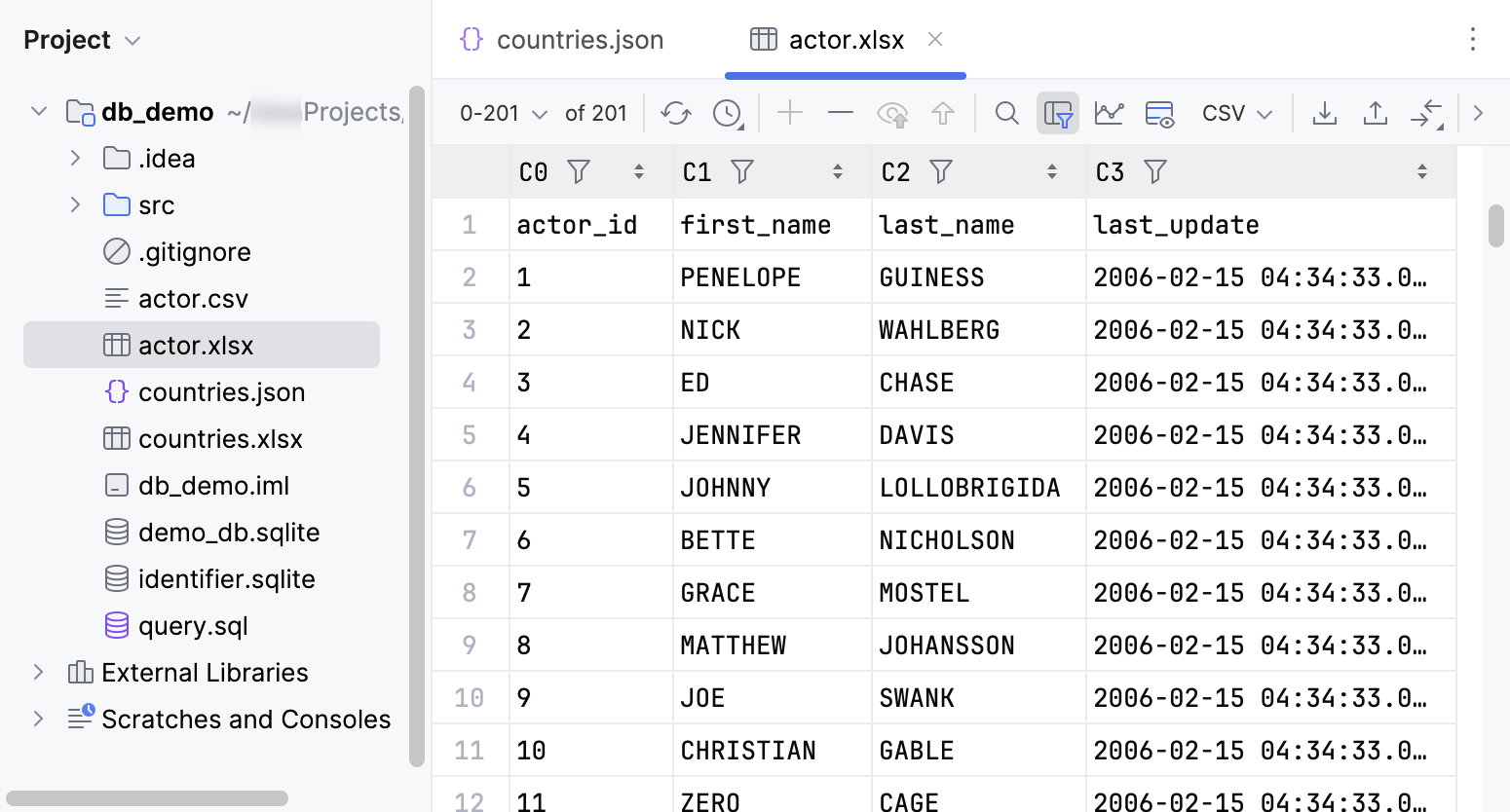Open actor.csv from the project tree
This screenshot has width=1510, height=812.
tap(194, 298)
